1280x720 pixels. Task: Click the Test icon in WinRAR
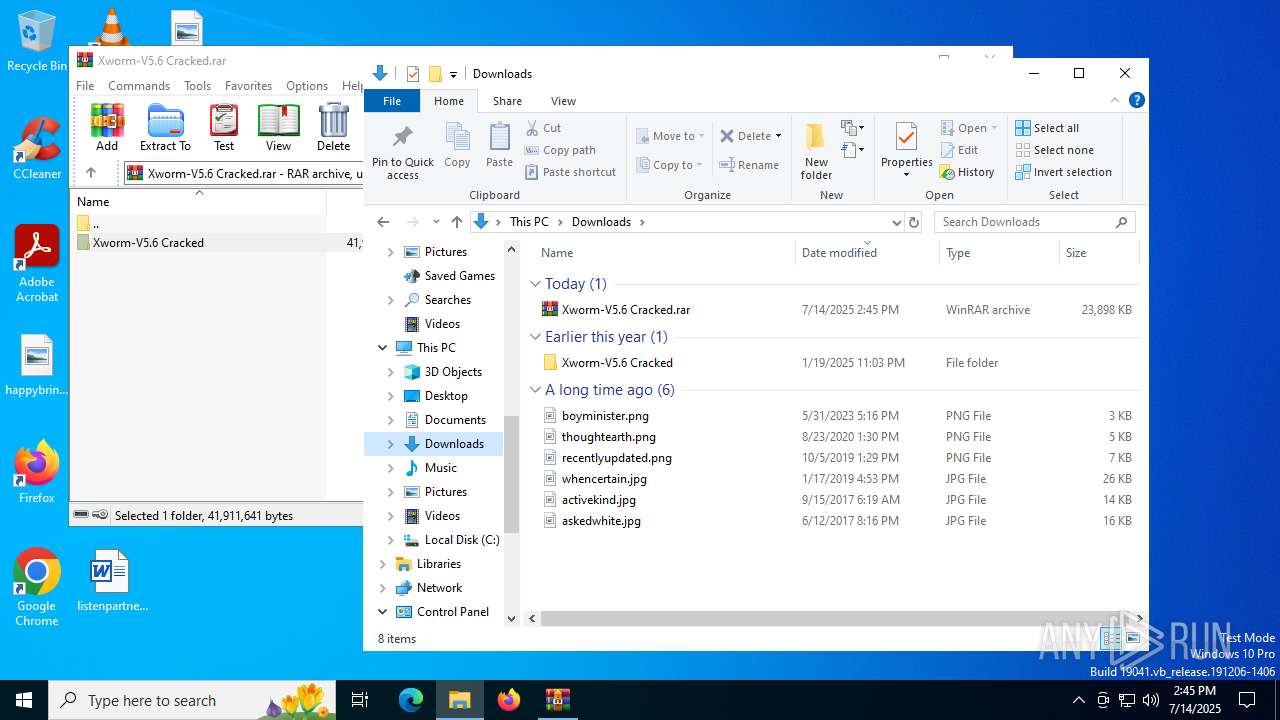[x=224, y=127]
